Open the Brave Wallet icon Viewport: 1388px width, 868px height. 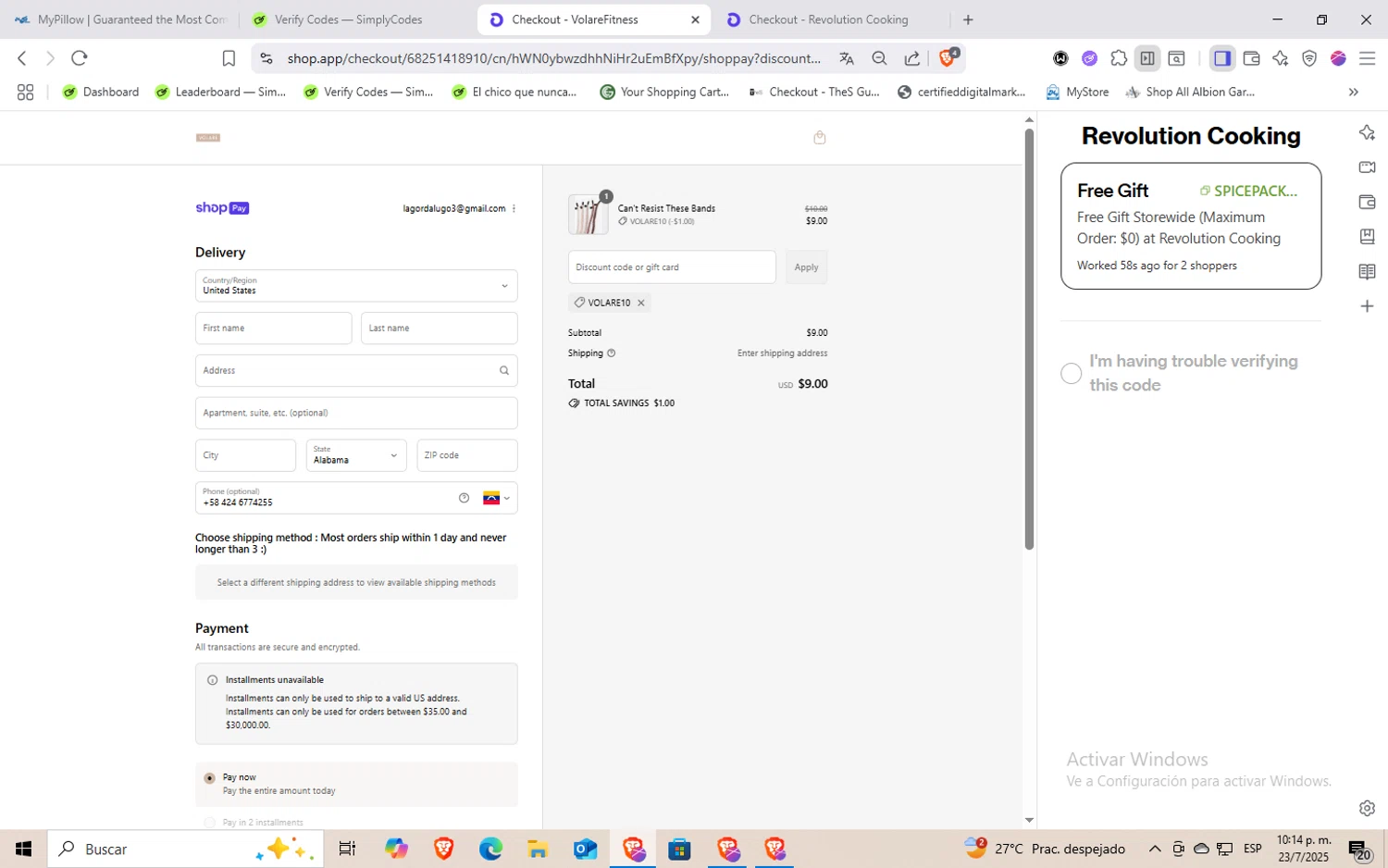pos(1252,58)
